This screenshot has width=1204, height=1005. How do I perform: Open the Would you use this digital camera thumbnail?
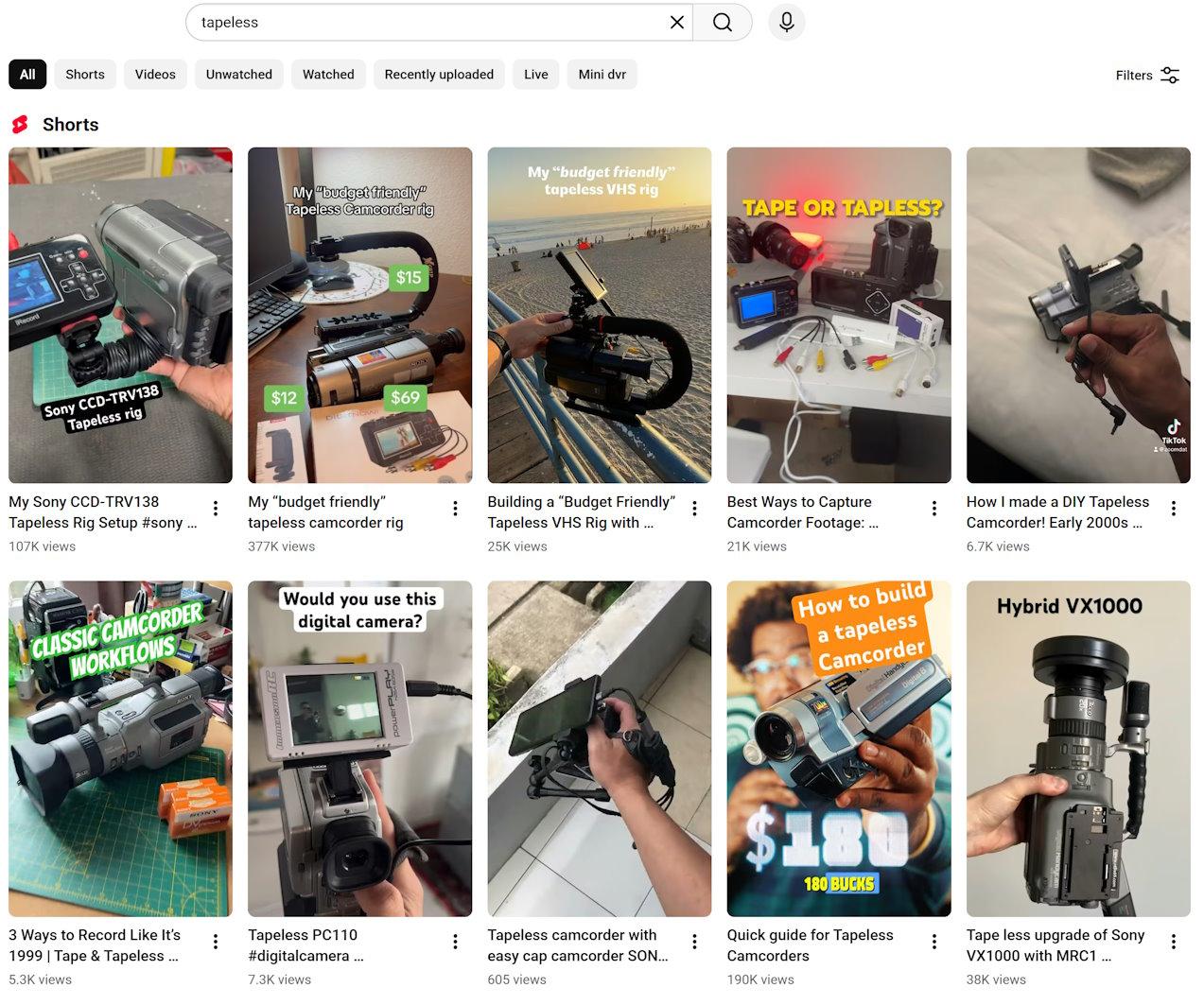[359, 749]
